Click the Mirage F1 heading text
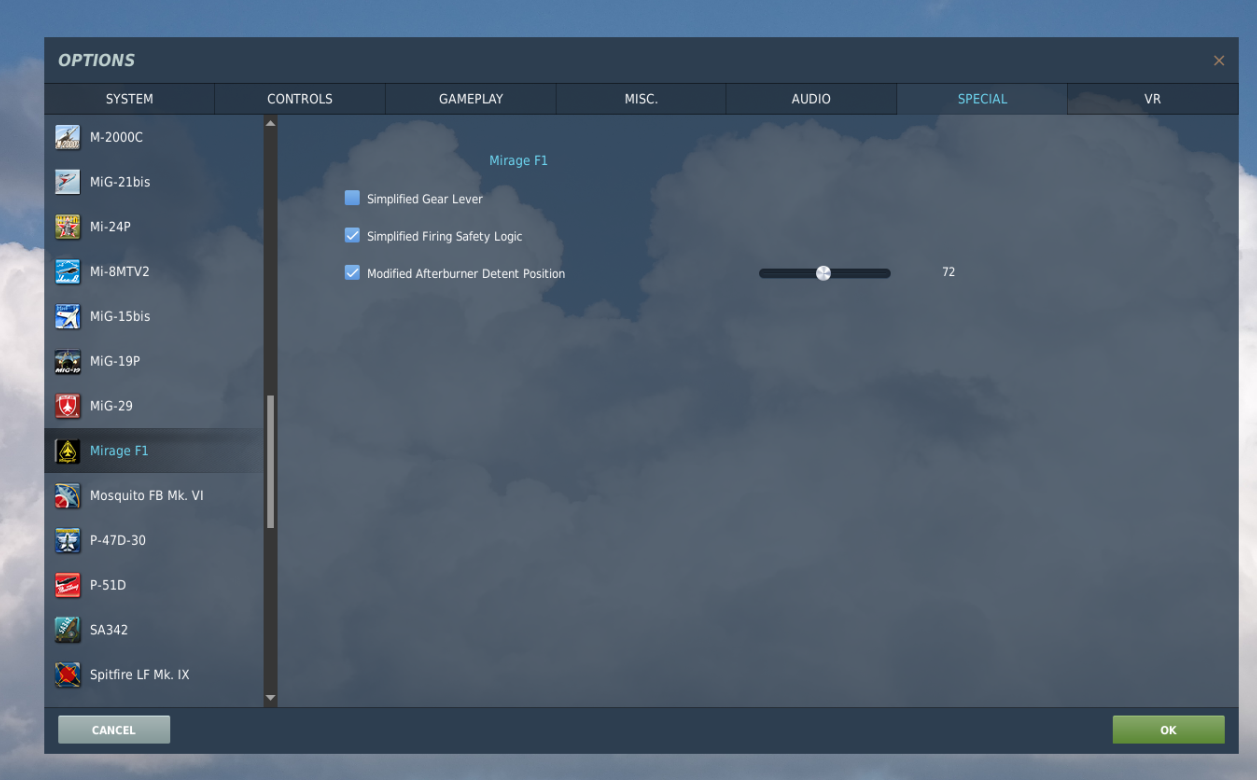Viewport: 1257px width, 780px height. [518, 160]
